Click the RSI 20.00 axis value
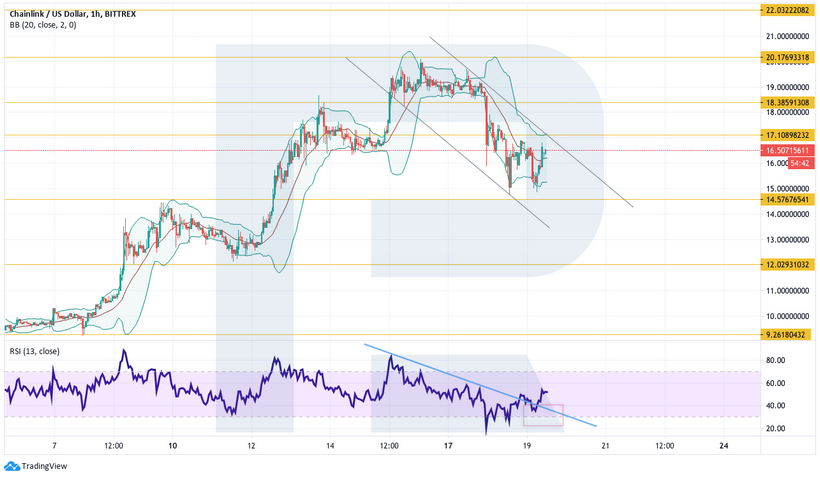The height and width of the screenshot is (478, 820). (776, 428)
